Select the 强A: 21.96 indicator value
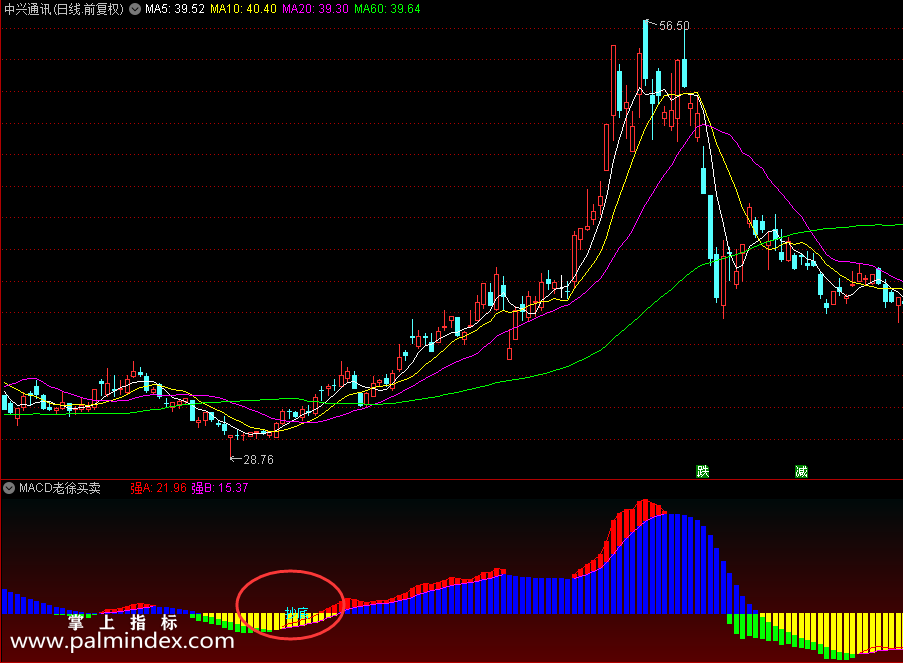 tap(158, 488)
